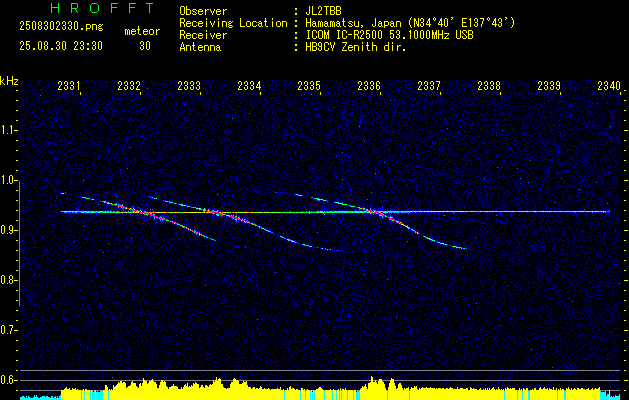Click the HROFFT title text

pyautogui.click(x=102, y=8)
